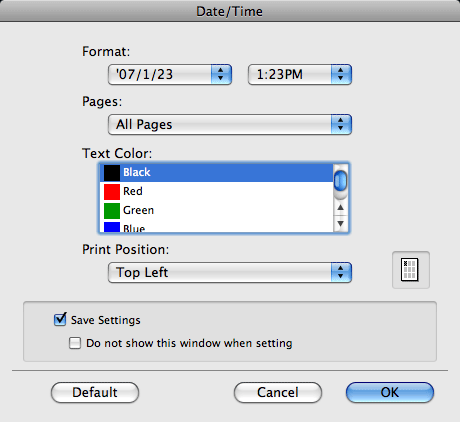Screen dimensions: 460x422
Task: Confirm with the OK button
Action: click(390, 392)
